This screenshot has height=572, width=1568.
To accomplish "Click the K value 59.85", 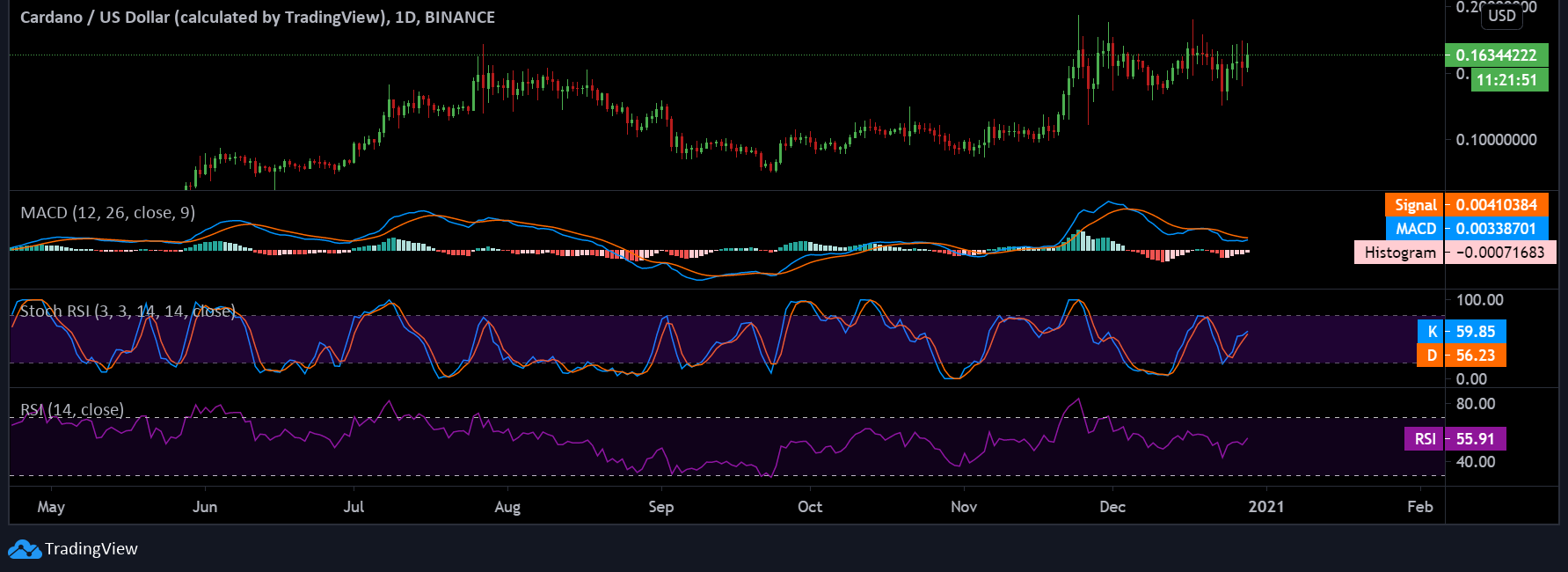I will click(1477, 332).
